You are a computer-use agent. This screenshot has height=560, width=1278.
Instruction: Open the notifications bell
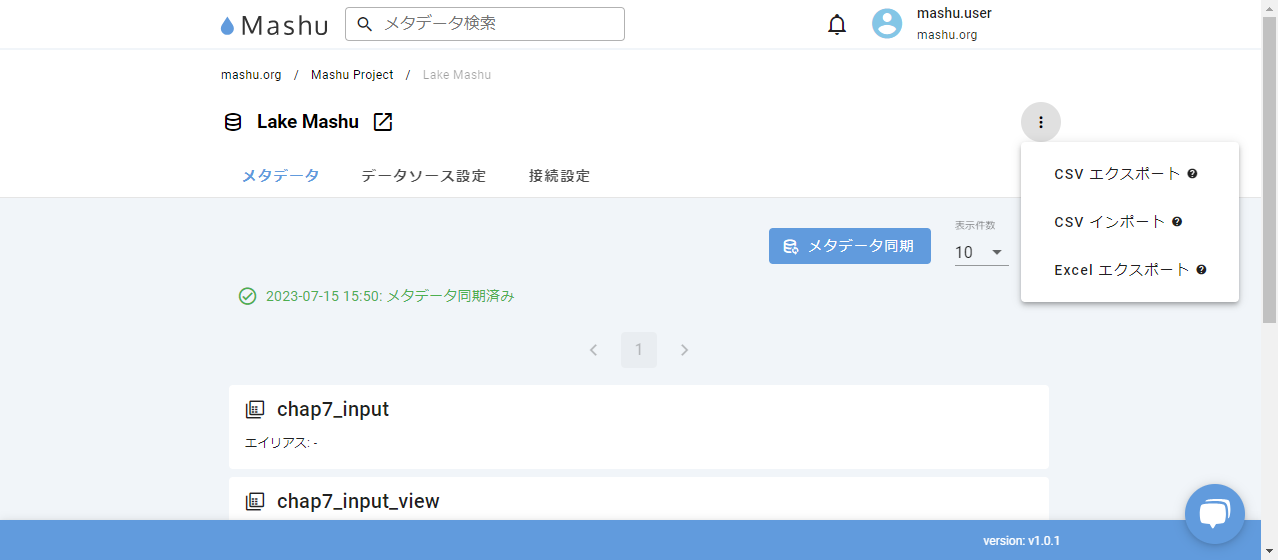pos(837,25)
